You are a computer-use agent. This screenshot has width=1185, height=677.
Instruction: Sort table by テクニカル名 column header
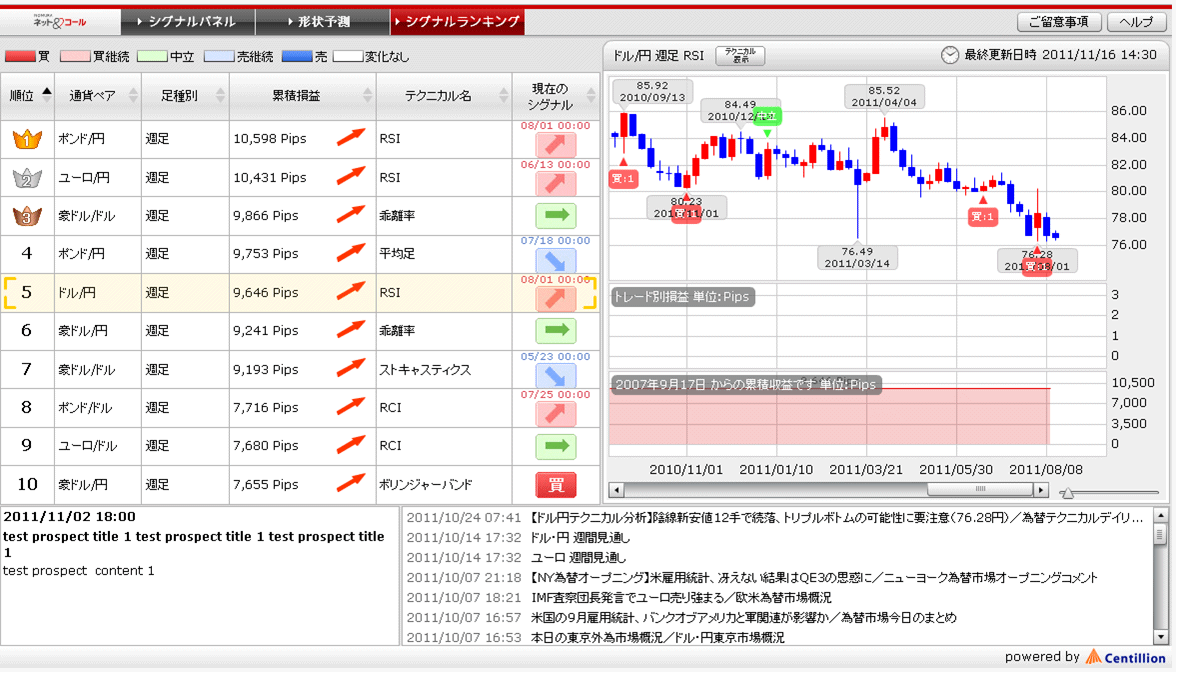pyautogui.click(x=443, y=96)
